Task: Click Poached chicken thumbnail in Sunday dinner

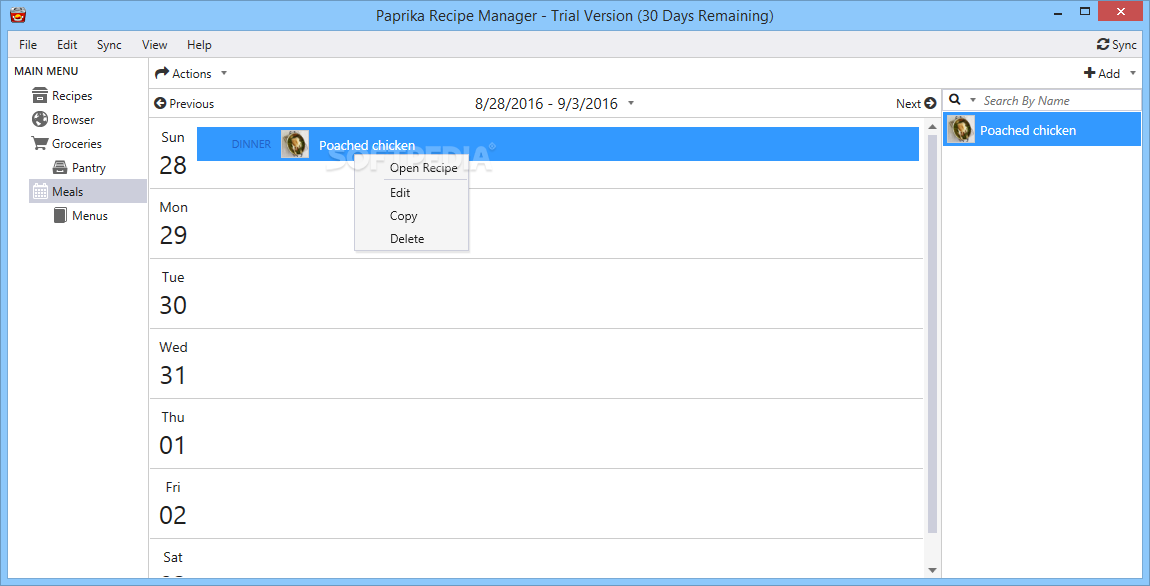Action: 295,144
